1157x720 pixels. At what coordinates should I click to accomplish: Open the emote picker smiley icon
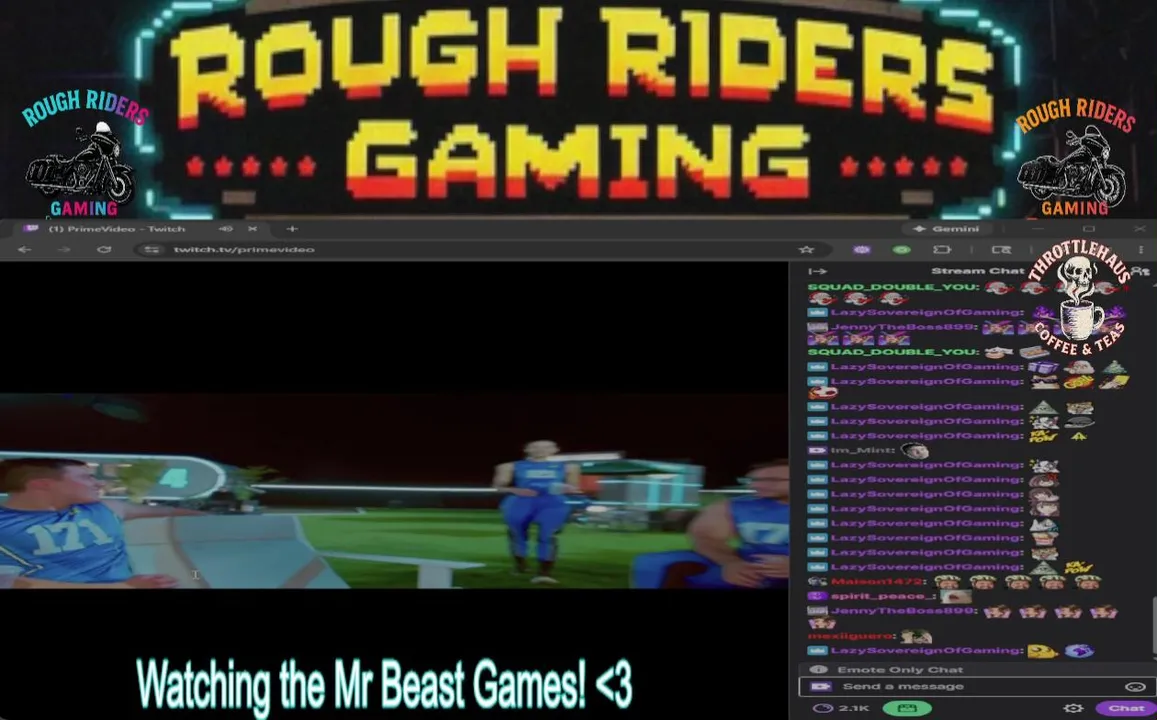coord(1135,687)
